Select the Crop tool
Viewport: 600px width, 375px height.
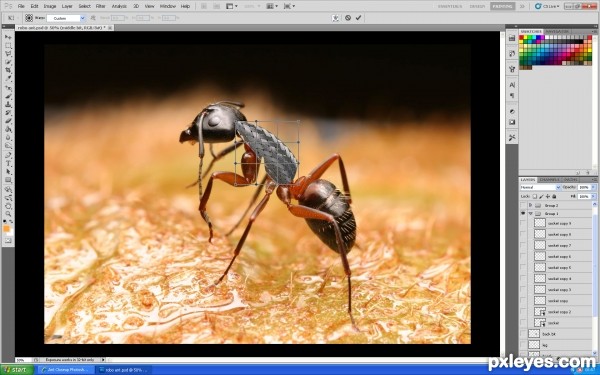click(8, 70)
